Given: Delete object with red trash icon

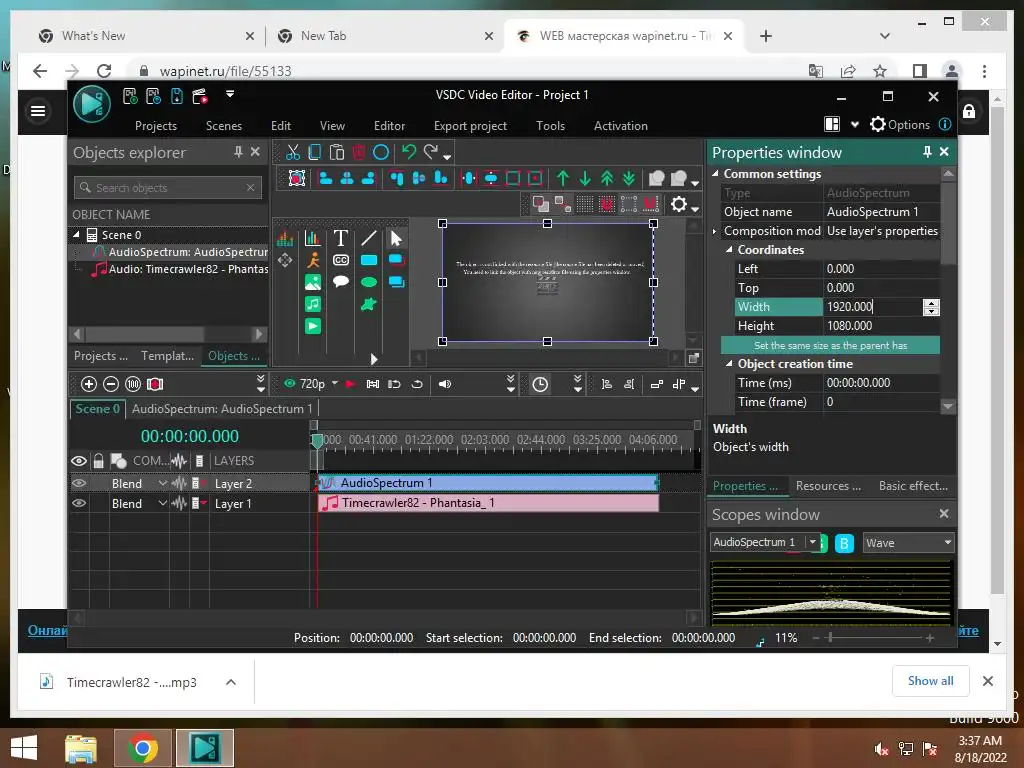Looking at the screenshot, I should (359, 153).
